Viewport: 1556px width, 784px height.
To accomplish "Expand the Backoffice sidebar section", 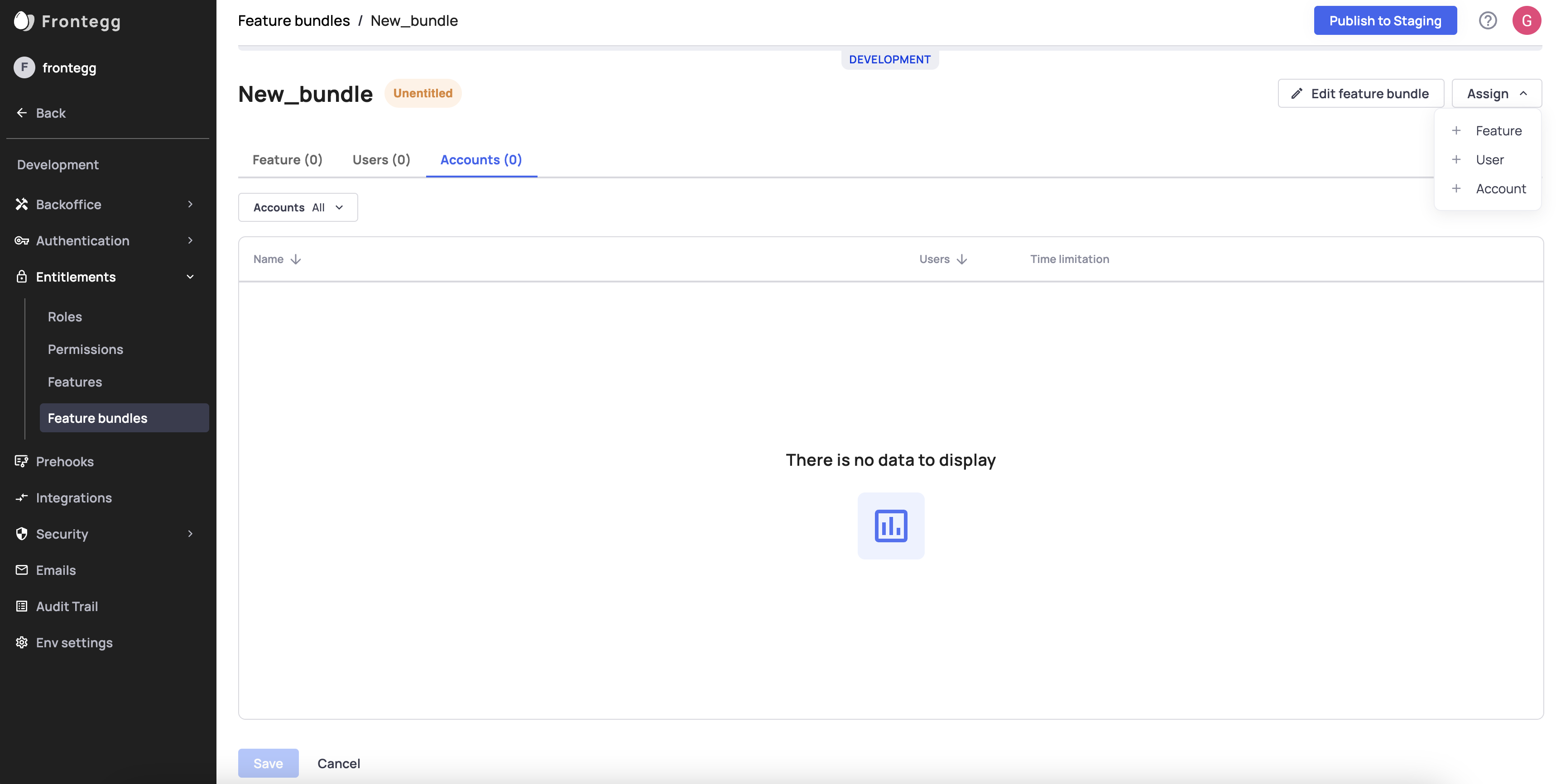I will [x=190, y=204].
